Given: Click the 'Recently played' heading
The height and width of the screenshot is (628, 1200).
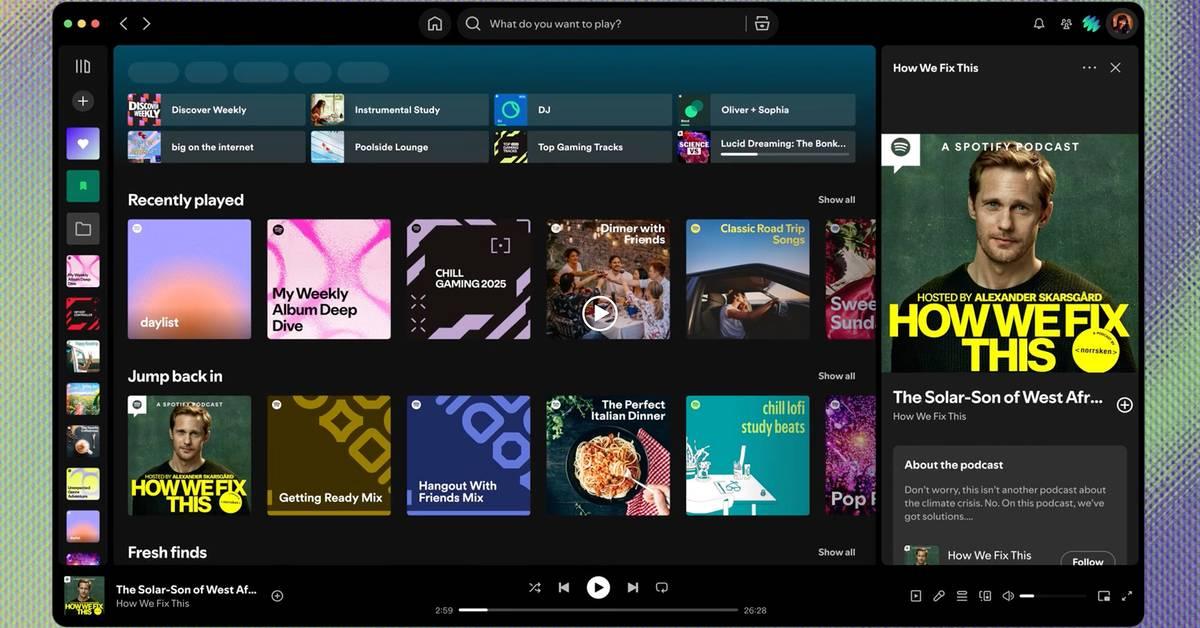Looking at the screenshot, I should pos(186,200).
